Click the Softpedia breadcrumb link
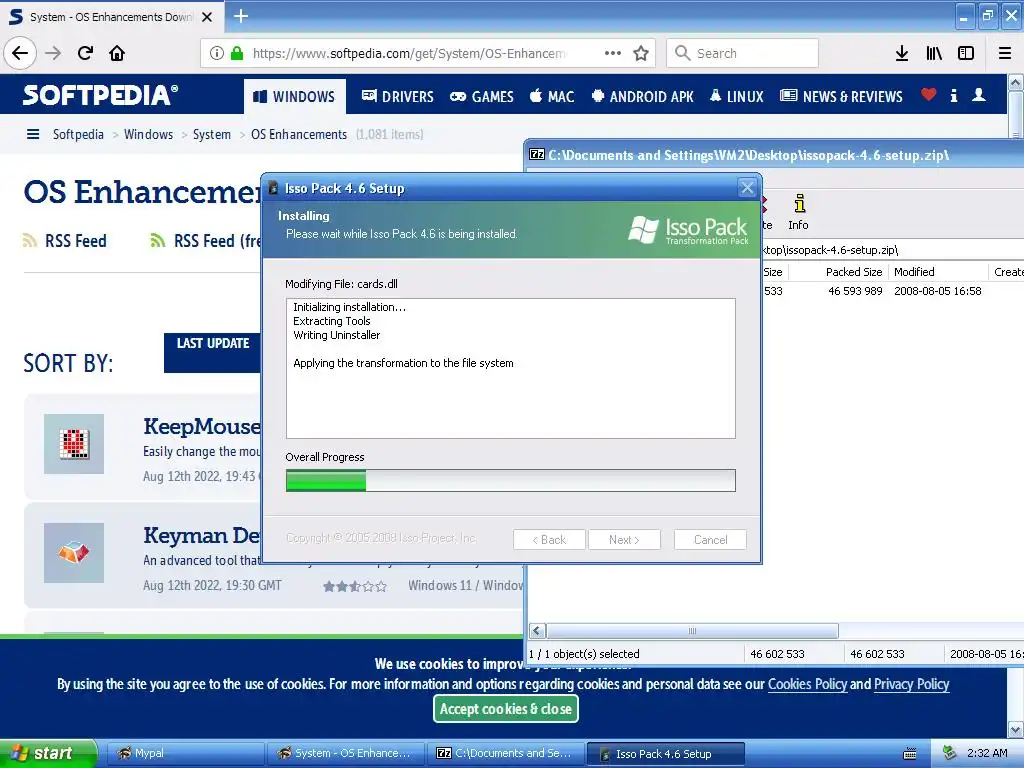Image resolution: width=1024 pixels, height=768 pixels. tap(78, 134)
